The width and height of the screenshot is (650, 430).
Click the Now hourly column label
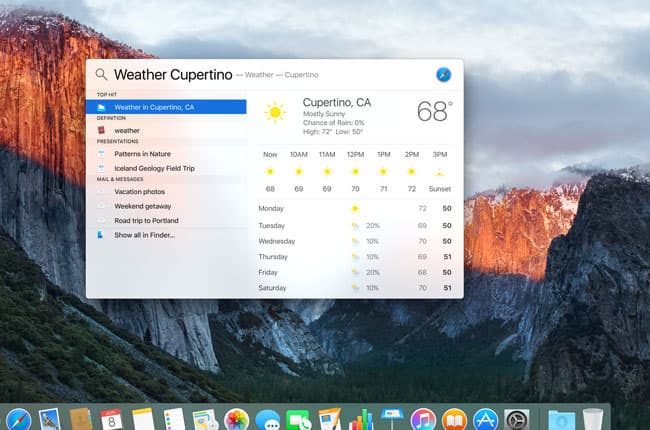pyautogui.click(x=270, y=154)
